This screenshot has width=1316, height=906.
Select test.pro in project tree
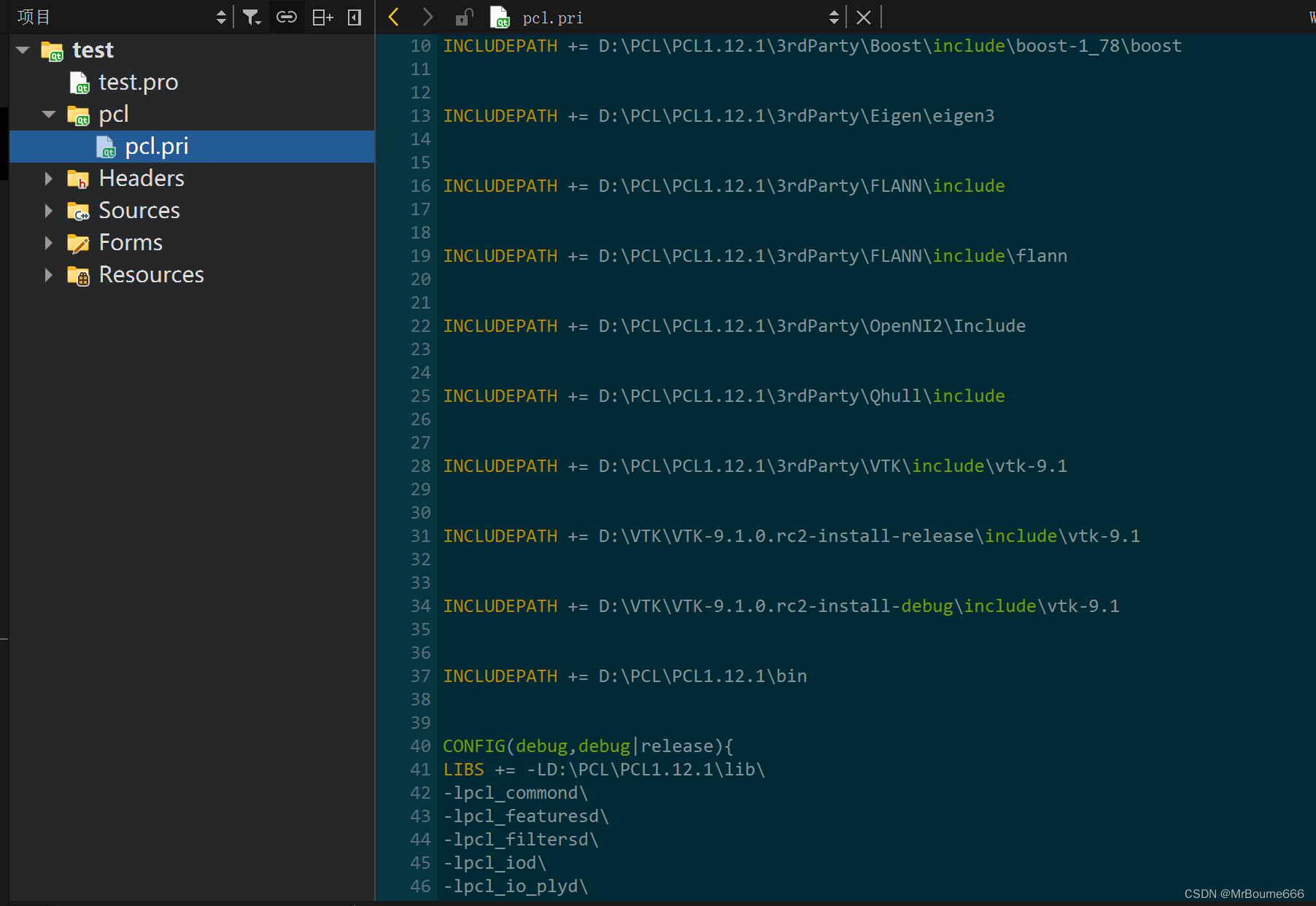click(139, 82)
